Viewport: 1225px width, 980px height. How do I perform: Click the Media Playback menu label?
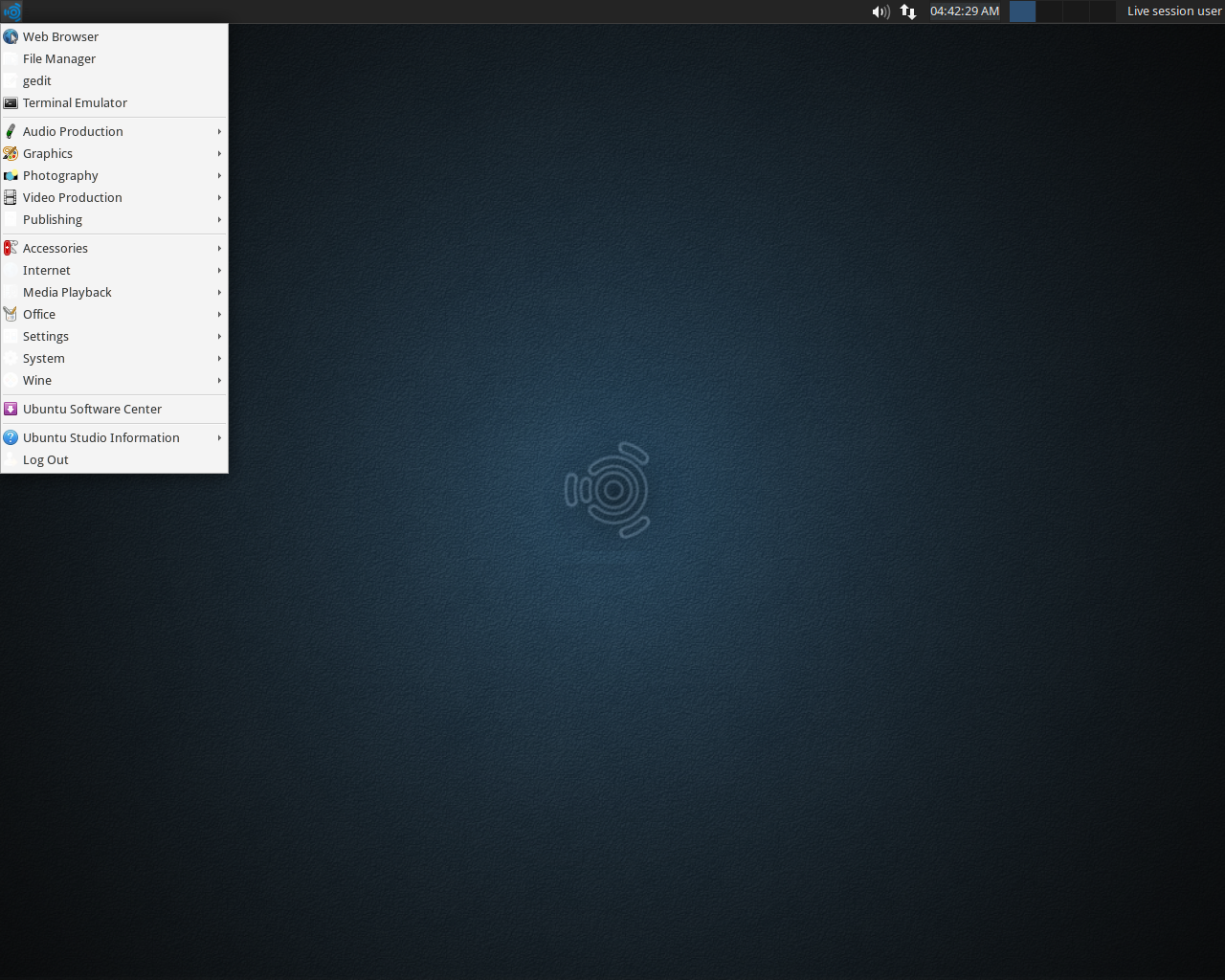pyautogui.click(x=67, y=292)
